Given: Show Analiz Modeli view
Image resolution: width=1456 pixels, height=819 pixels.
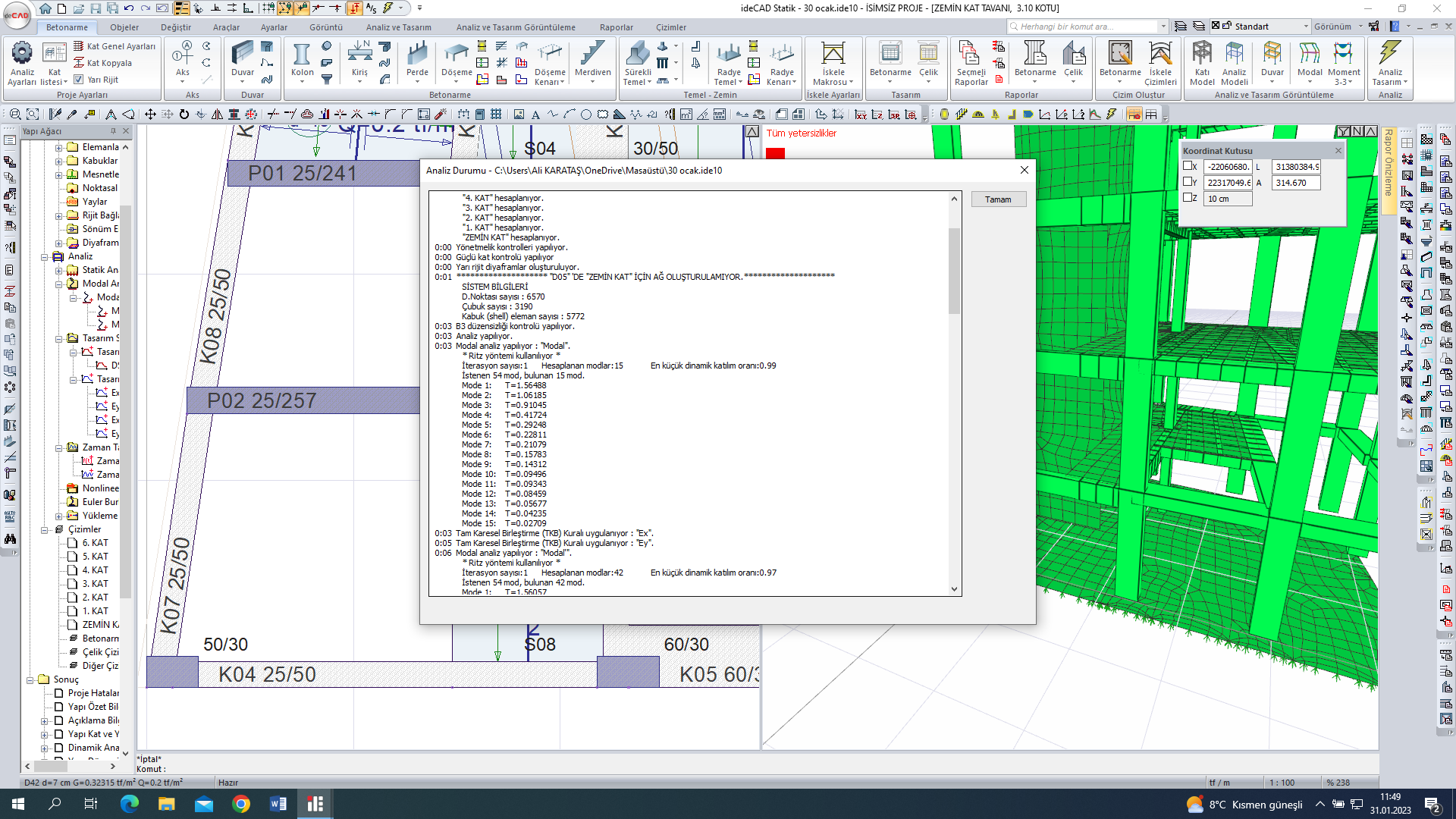Looking at the screenshot, I should 1234,64.
